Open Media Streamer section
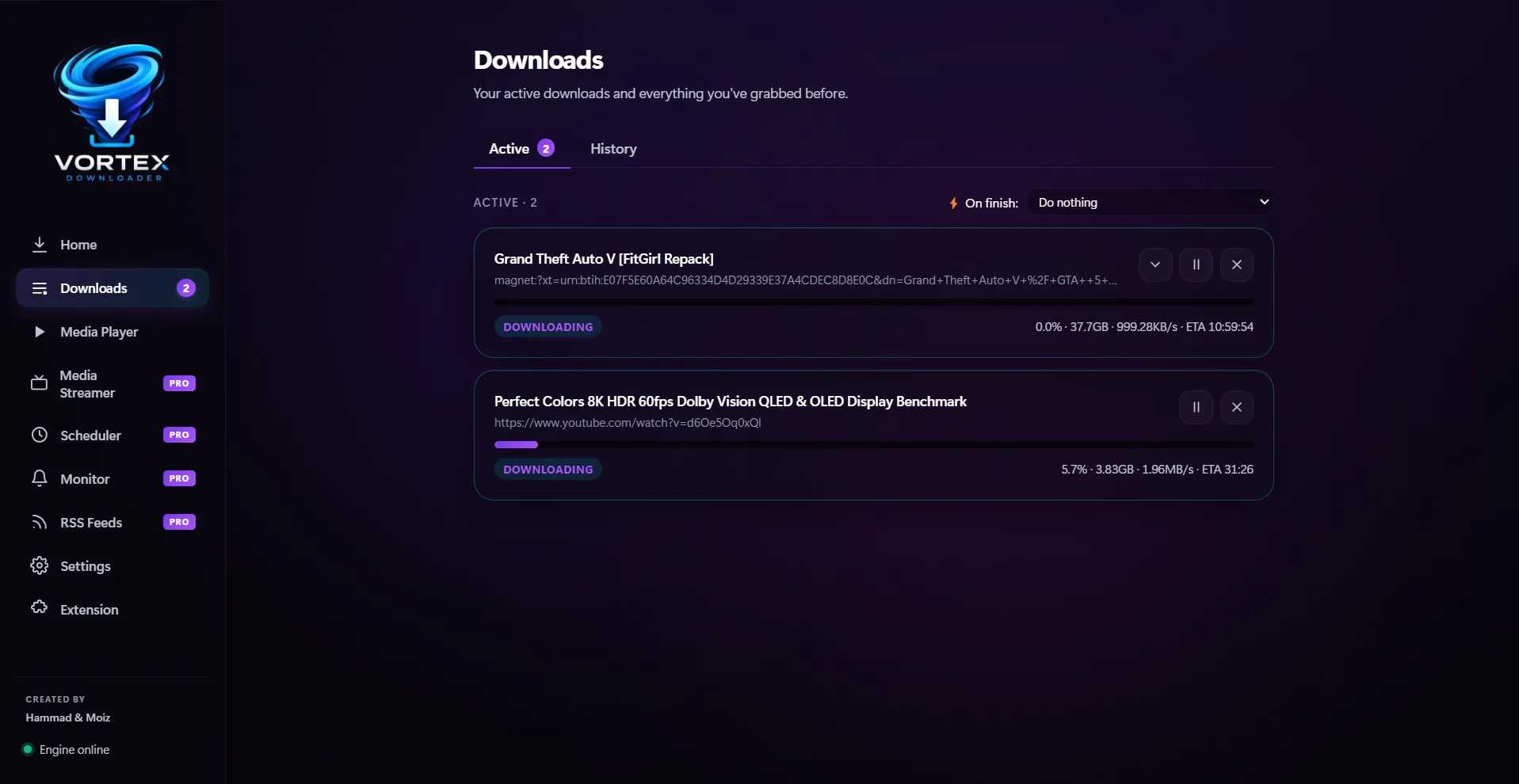The width and height of the screenshot is (1519, 784). (x=113, y=384)
